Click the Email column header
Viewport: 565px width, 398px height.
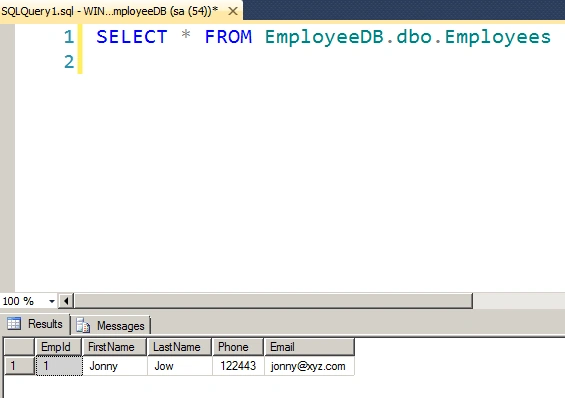point(309,347)
